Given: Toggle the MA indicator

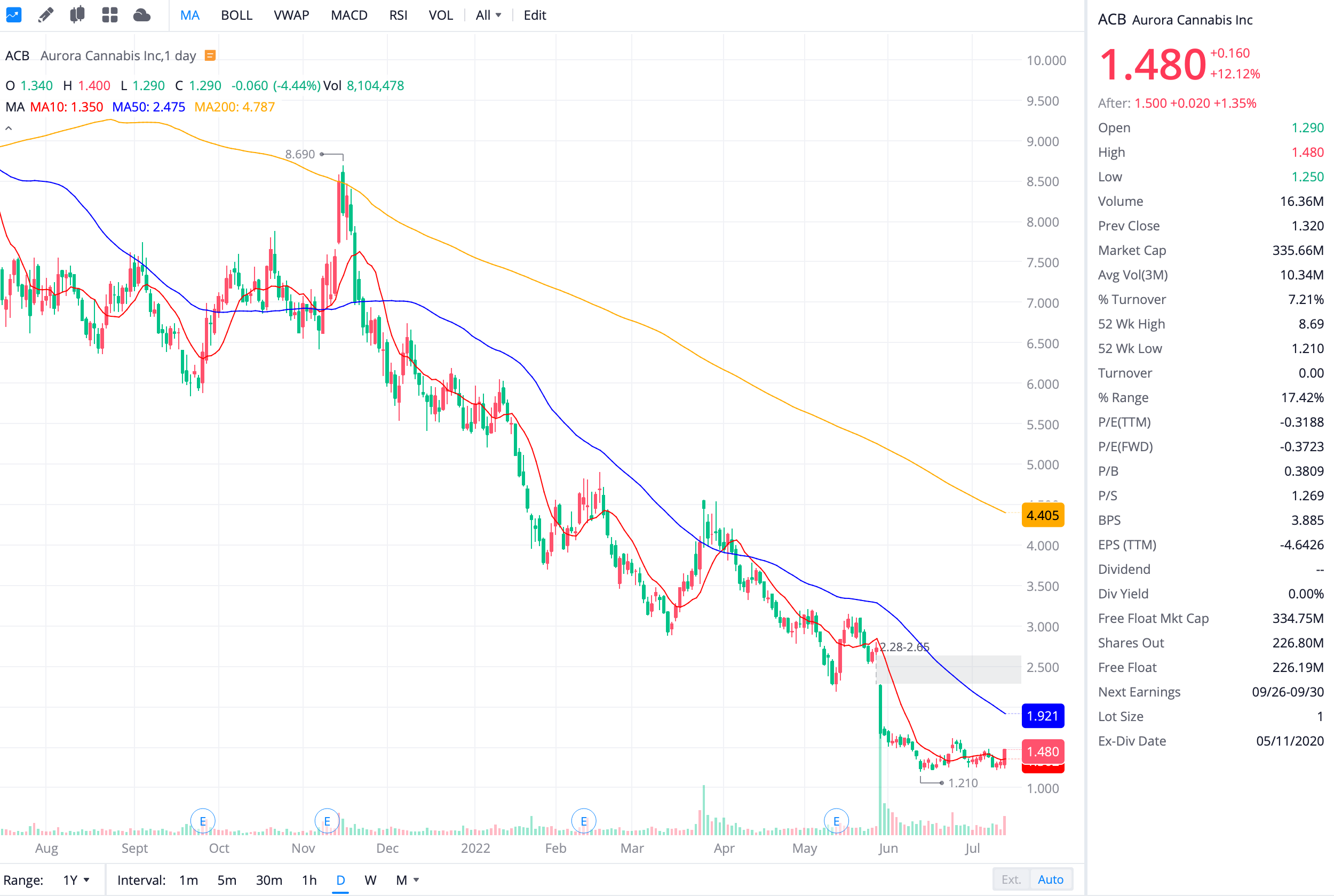Looking at the screenshot, I should pyautogui.click(x=190, y=15).
